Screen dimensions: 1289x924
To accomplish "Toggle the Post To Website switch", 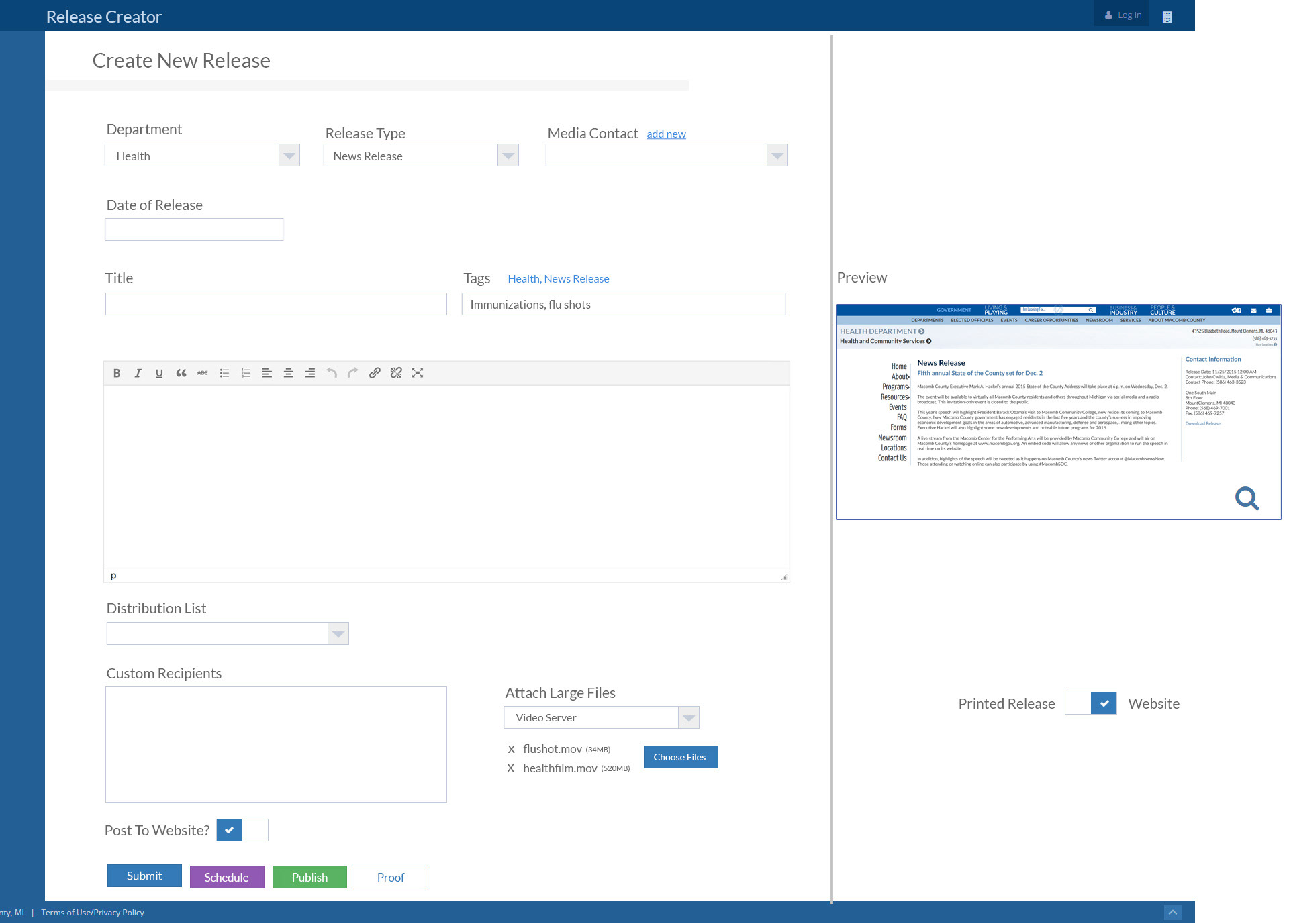I will pos(242,830).
